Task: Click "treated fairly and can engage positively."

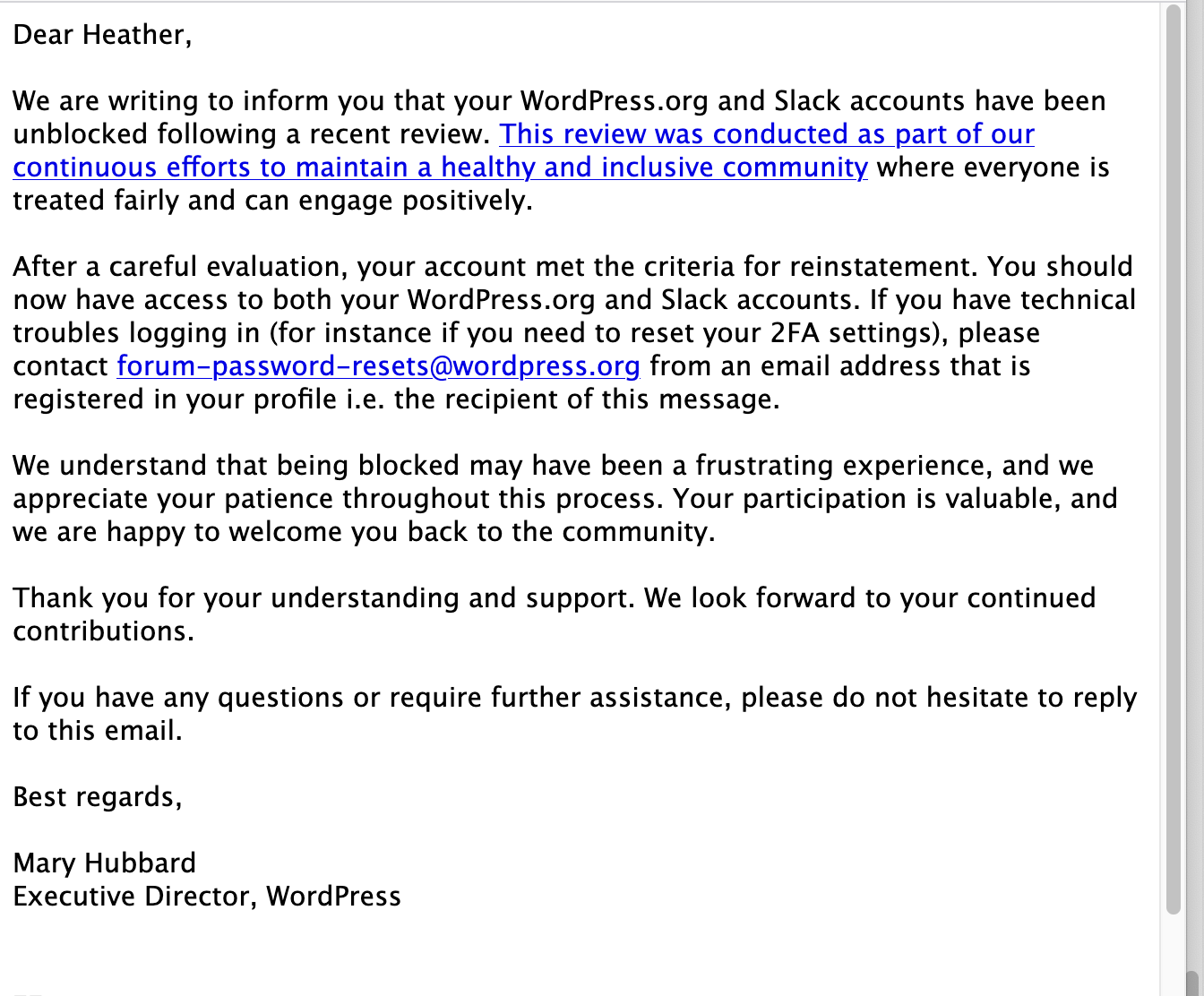Action: (x=272, y=201)
